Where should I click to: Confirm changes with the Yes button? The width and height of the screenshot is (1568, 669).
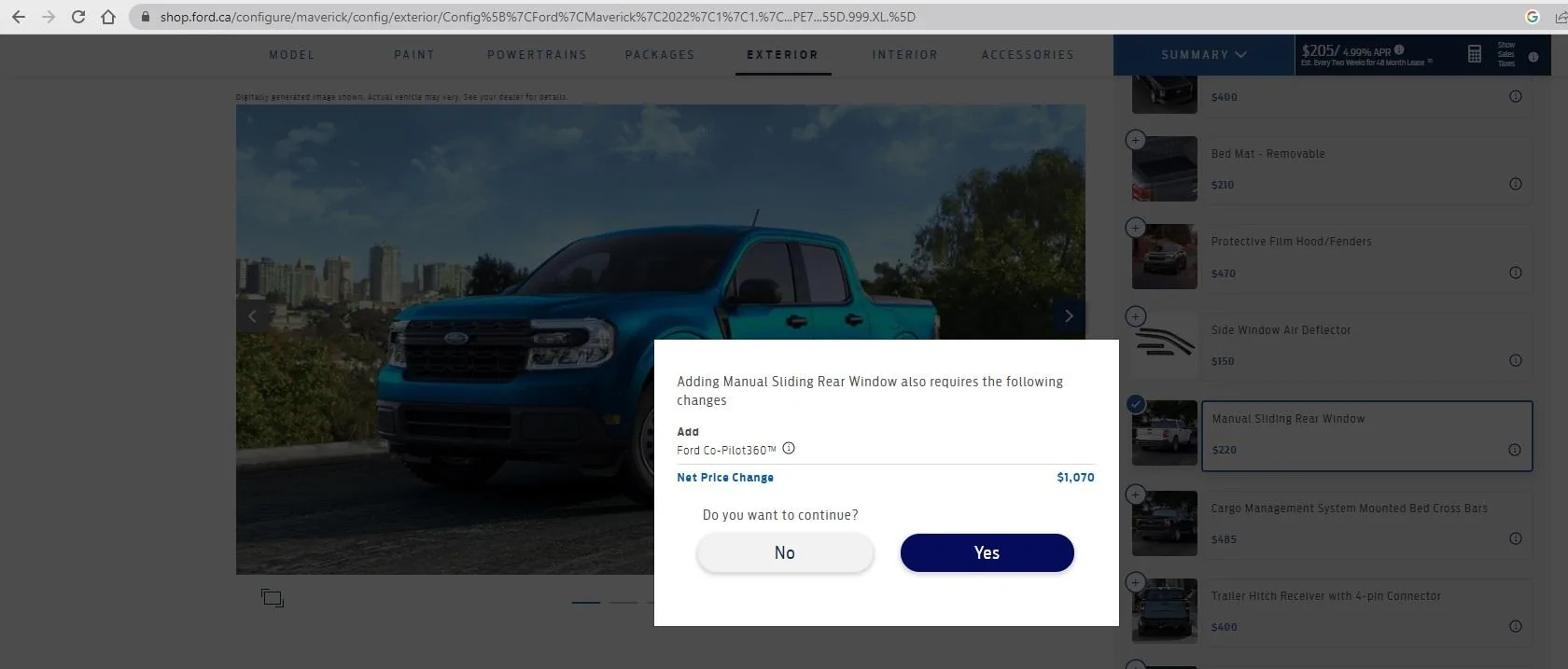[x=987, y=552]
